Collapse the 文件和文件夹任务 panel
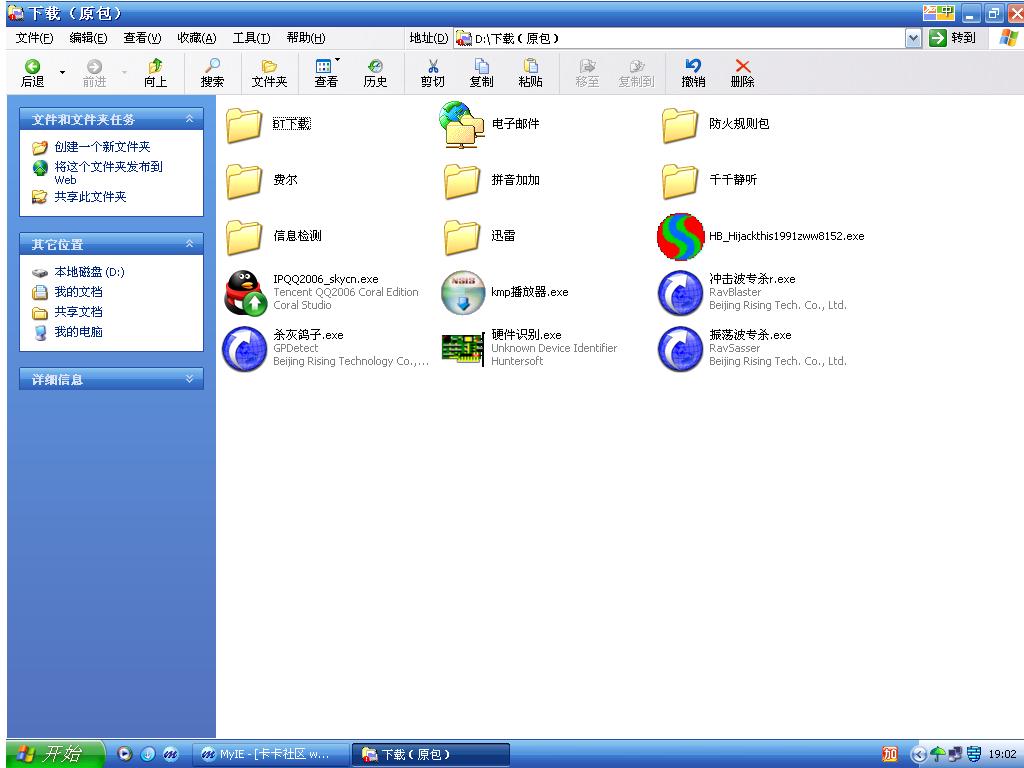 coord(189,119)
